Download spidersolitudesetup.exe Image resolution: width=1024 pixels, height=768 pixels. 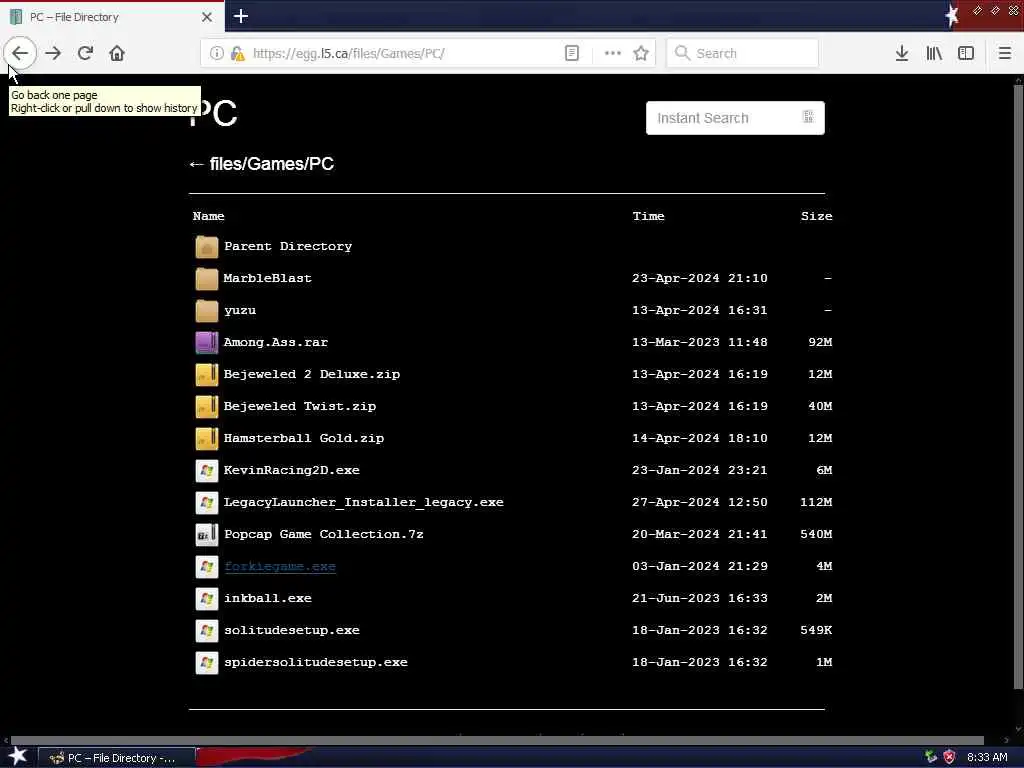tap(315, 662)
